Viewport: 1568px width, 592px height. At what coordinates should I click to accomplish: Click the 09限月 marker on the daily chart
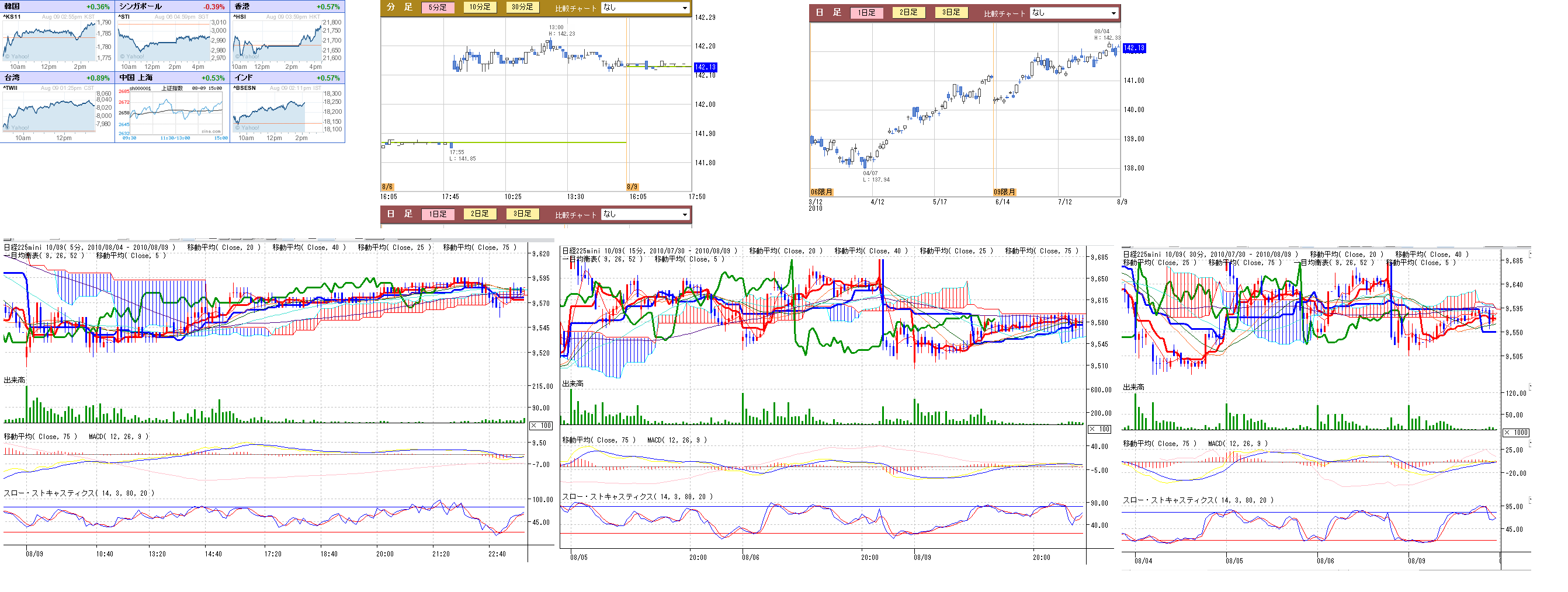coord(1004,192)
